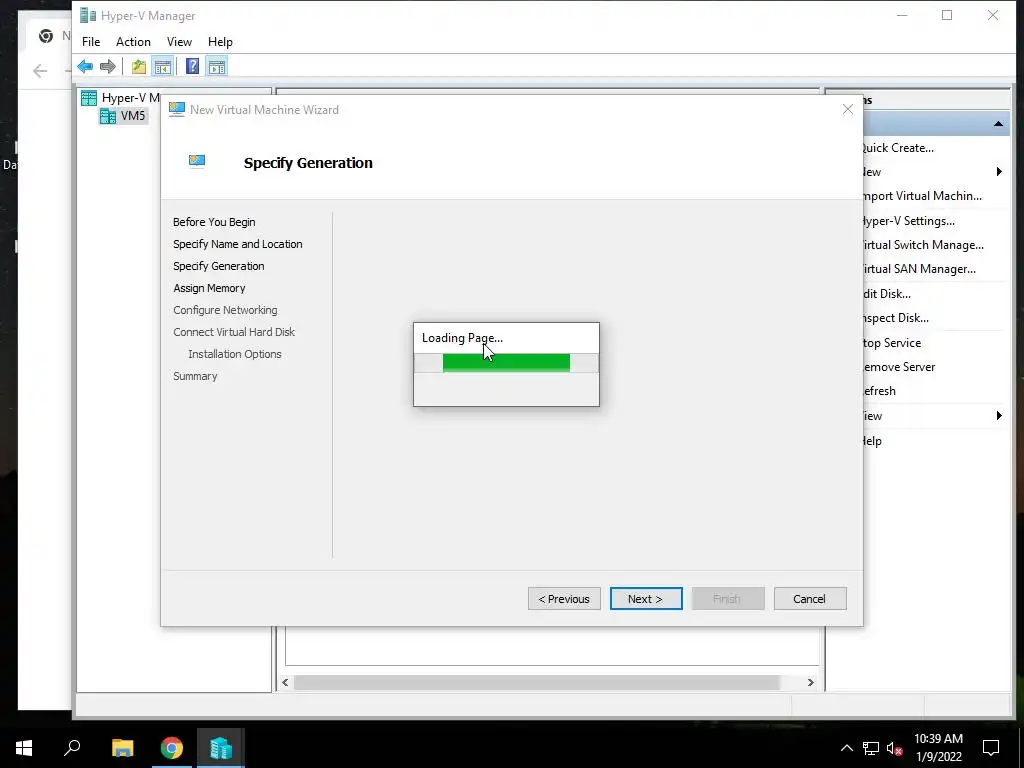Click Help in Actions pane
This screenshot has height=768, width=1024.
coord(872,441)
